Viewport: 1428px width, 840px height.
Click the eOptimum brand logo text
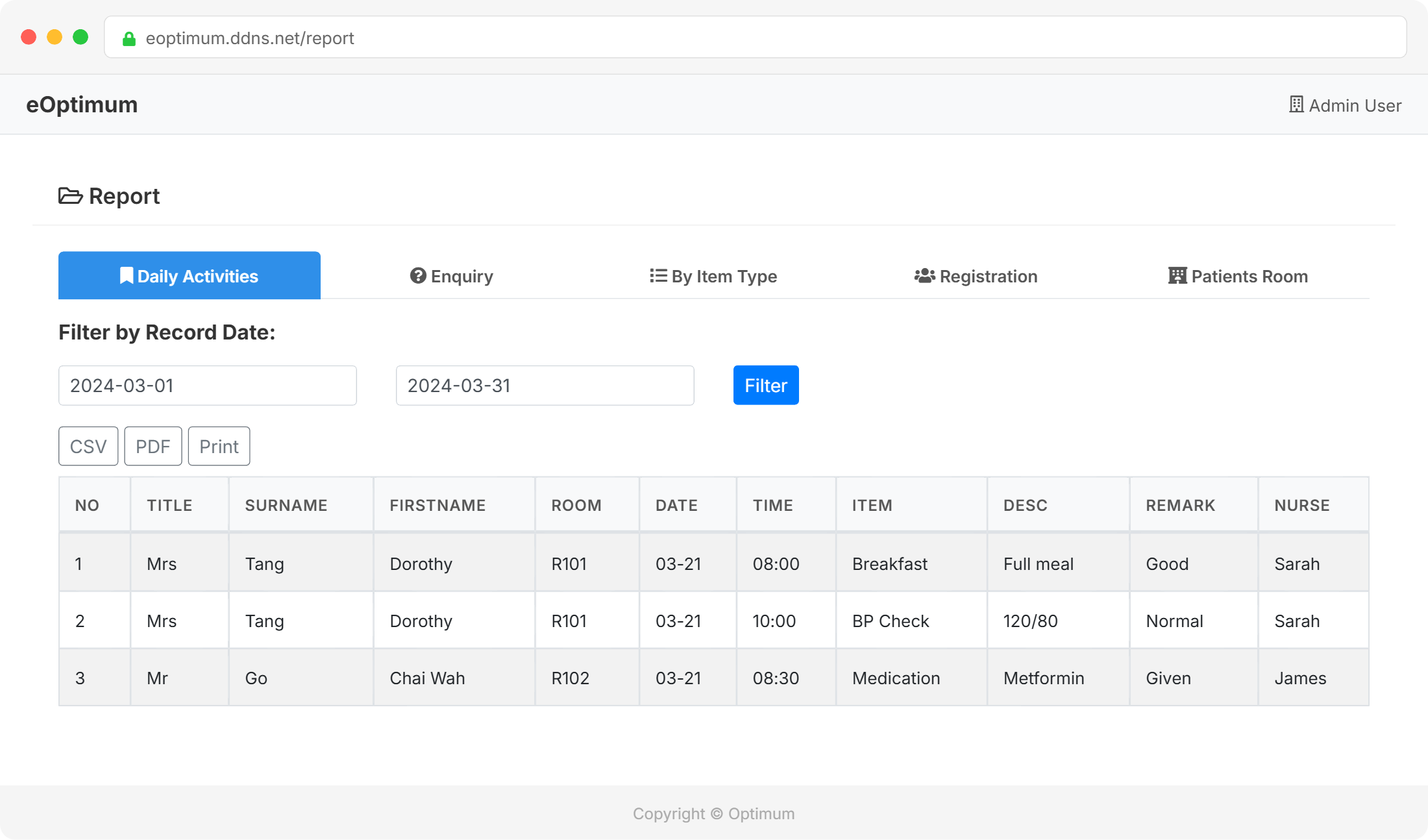(82, 105)
